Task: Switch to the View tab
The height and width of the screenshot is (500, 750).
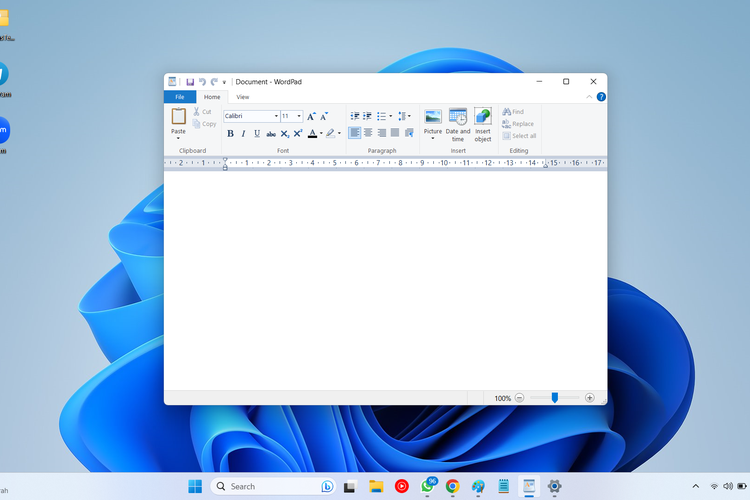Action: 242,97
